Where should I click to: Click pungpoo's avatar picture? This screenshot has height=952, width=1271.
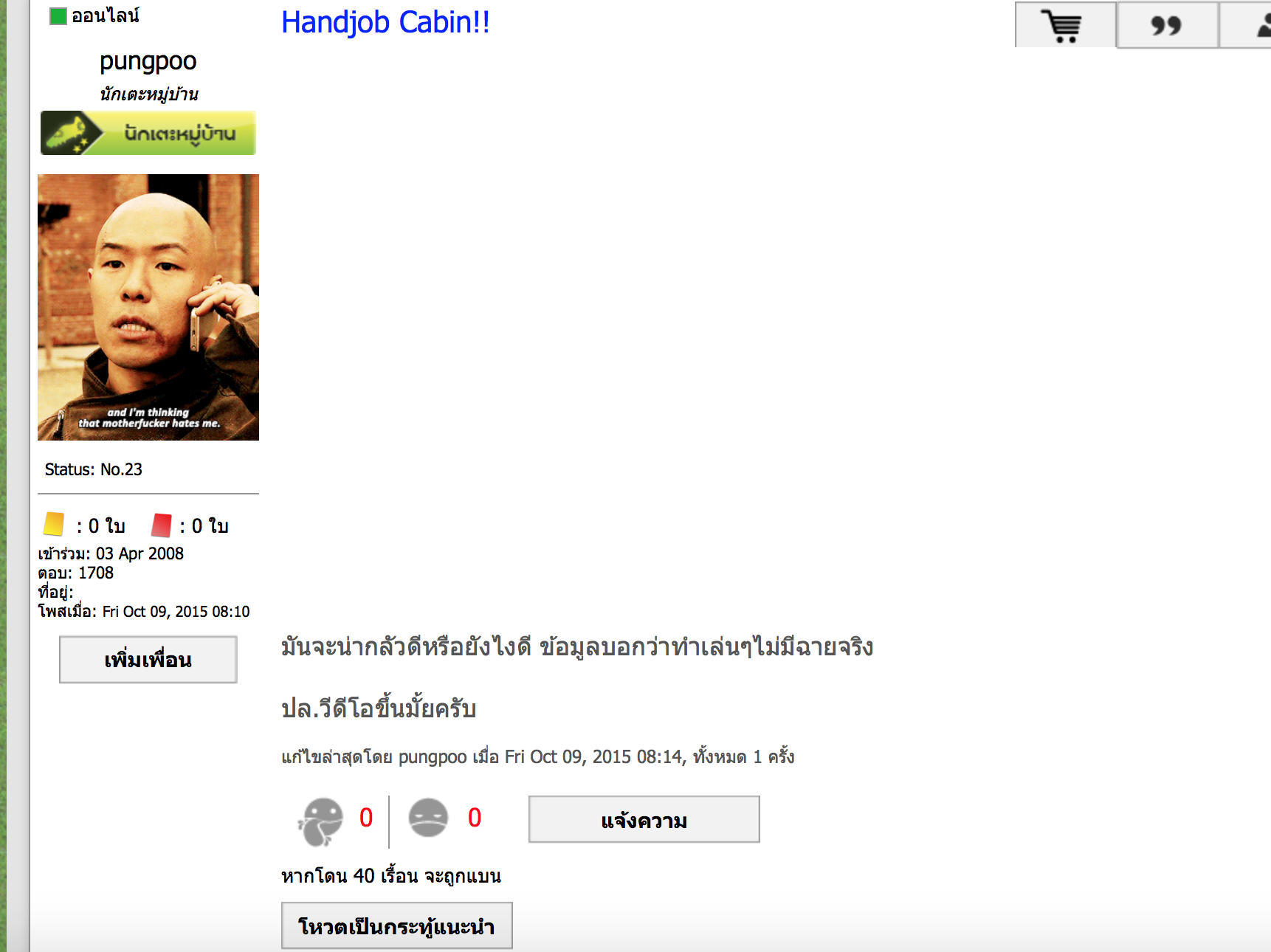pos(148,307)
